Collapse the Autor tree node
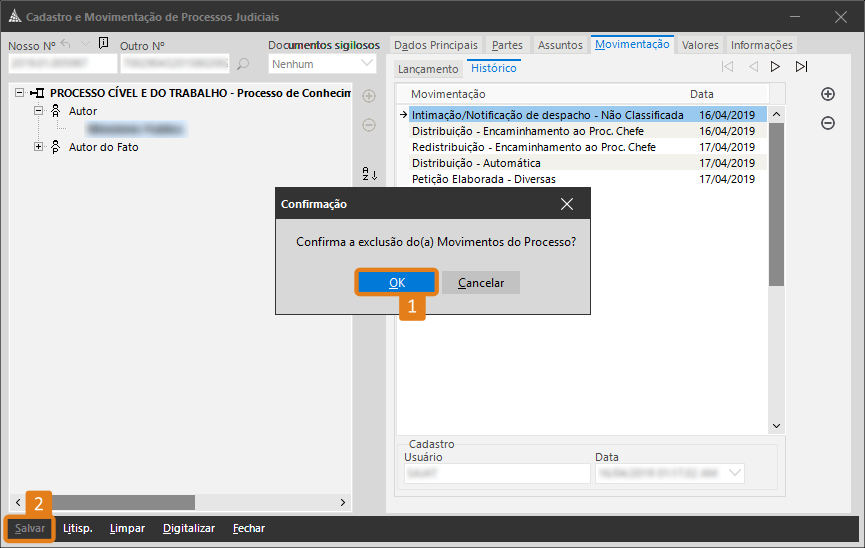865x548 pixels. [x=39, y=111]
